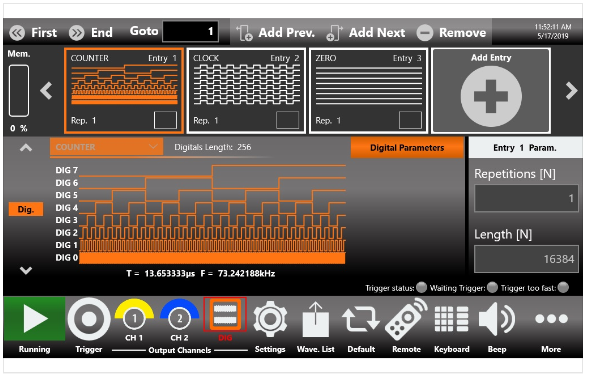Show previous entries with left arrow
The height and width of the screenshot is (374, 591).
(46, 90)
